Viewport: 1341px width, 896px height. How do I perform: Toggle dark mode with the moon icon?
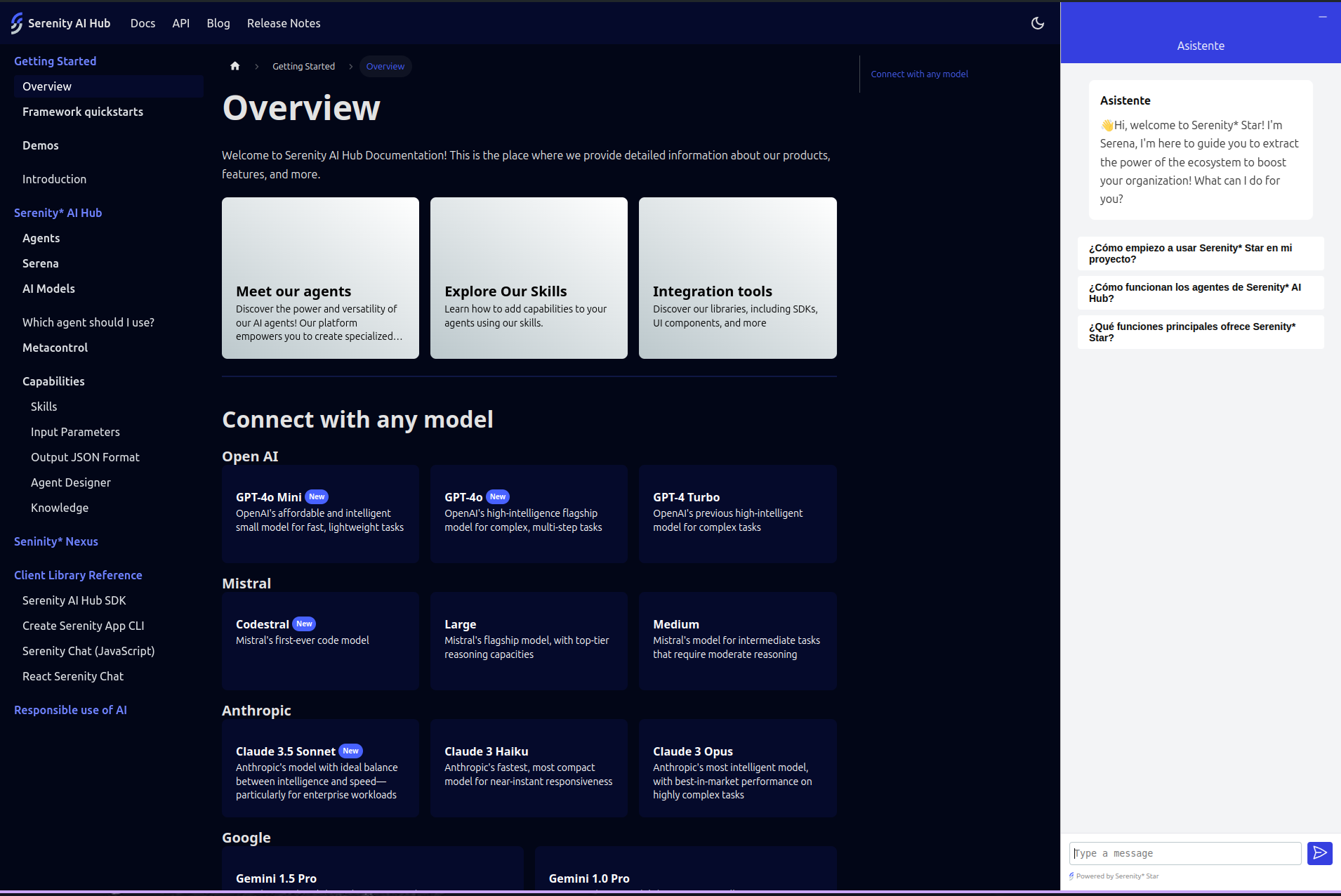(x=1038, y=23)
